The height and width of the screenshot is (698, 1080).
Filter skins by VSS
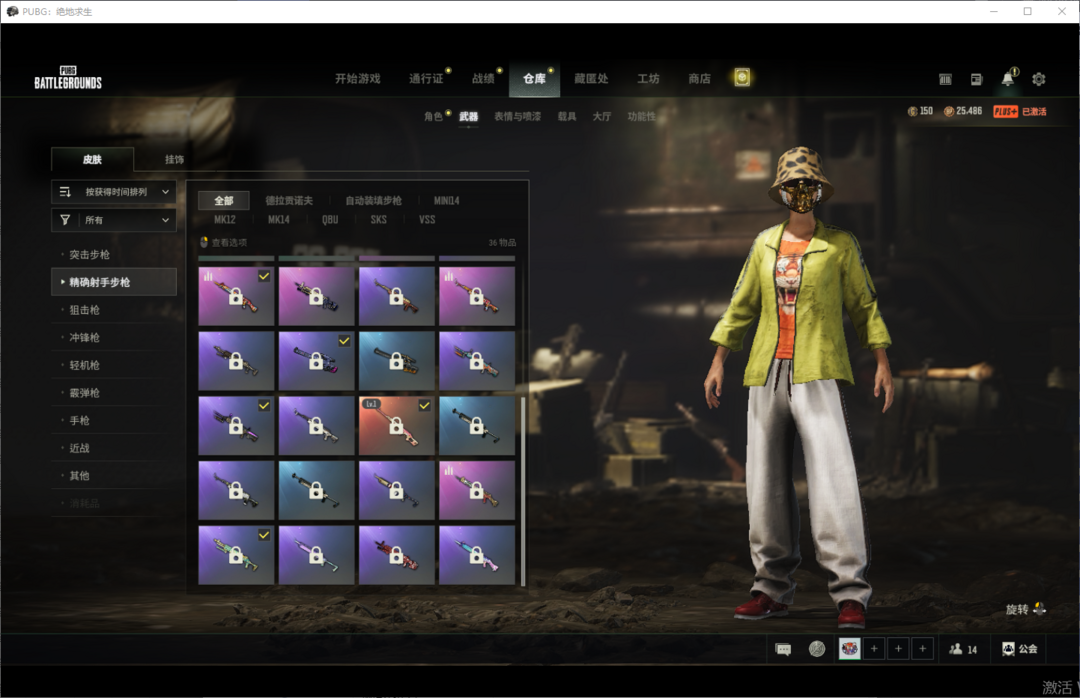point(427,220)
